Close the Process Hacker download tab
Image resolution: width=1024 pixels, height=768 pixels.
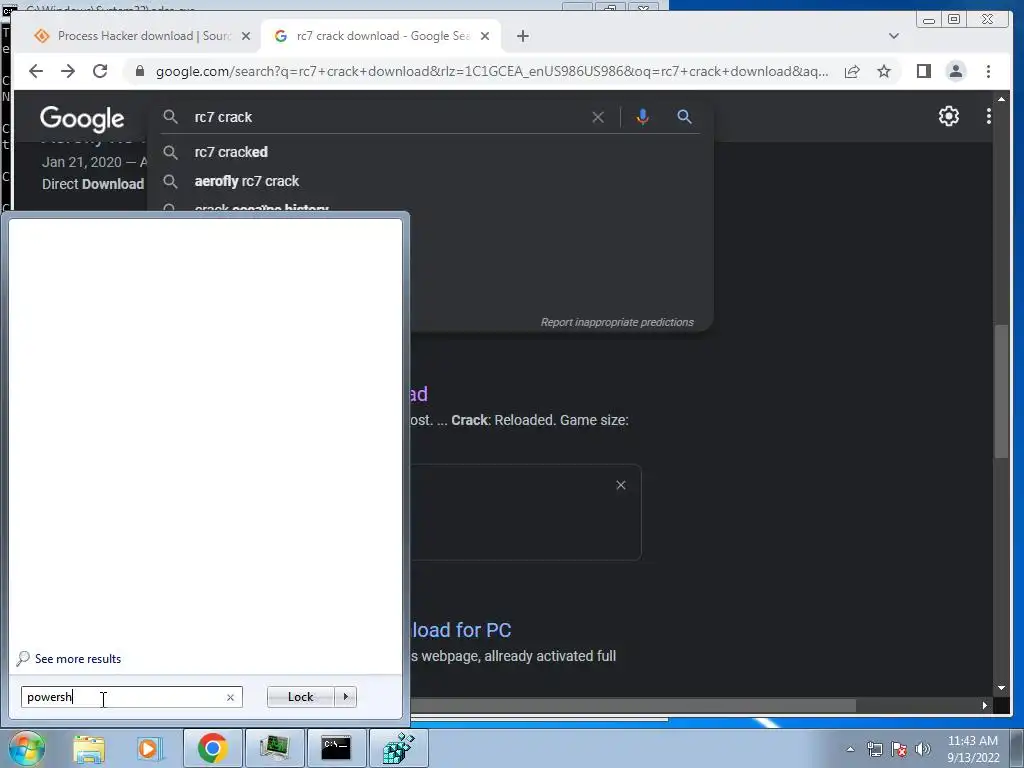pyautogui.click(x=246, y=37)
